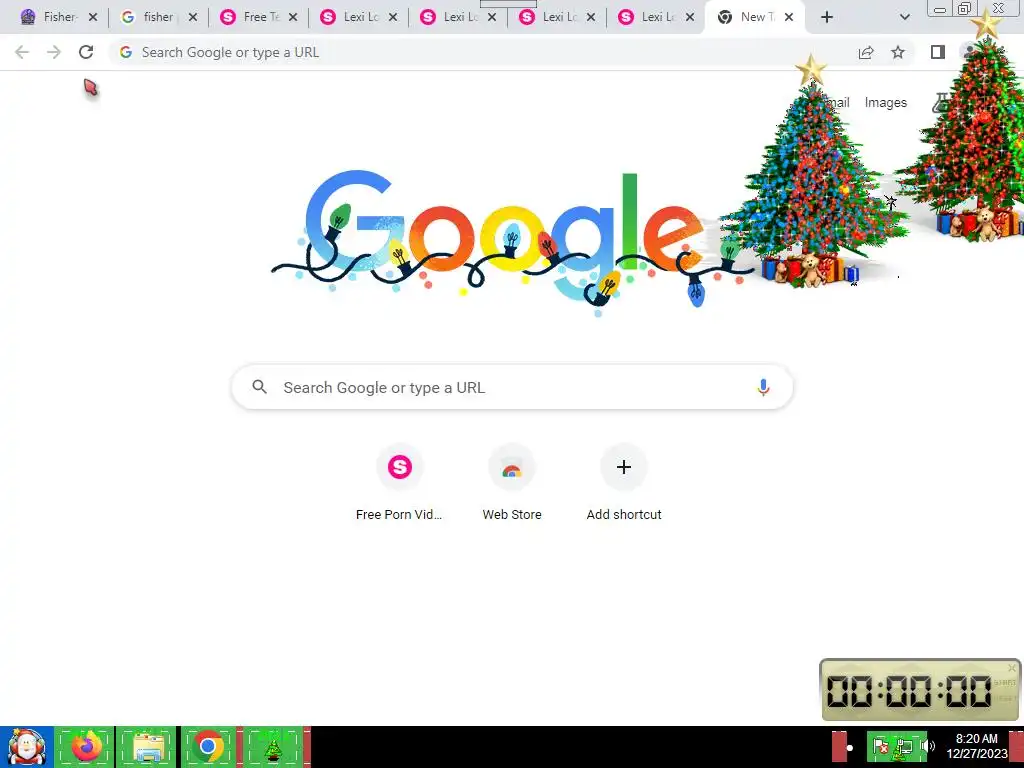Screen dimensions: 1024x768
Task: Expand the tab search dropdown arrow
Action: tap(904, 17)
